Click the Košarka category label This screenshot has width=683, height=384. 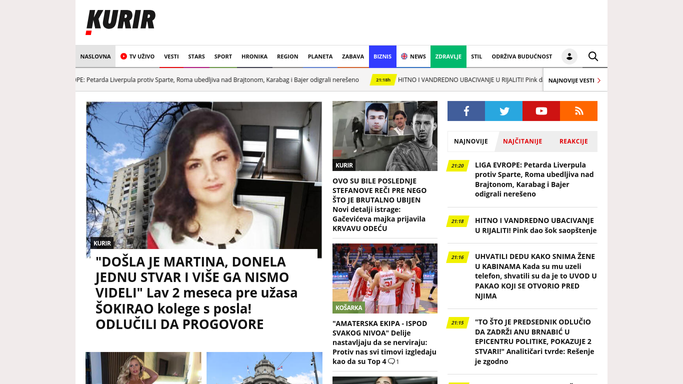(x=348, y=307)
